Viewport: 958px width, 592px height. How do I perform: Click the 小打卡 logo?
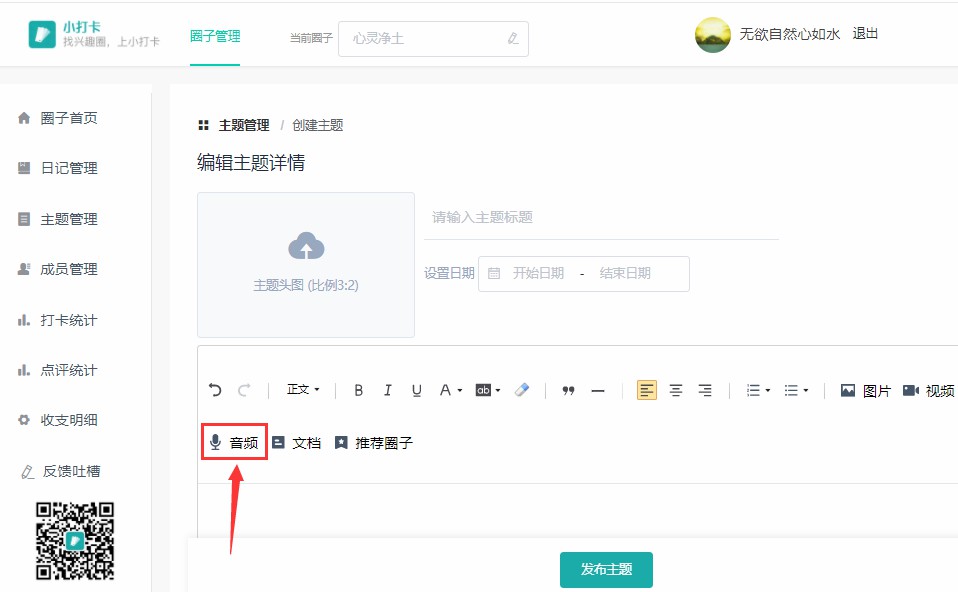pyautogui.click(x=94, y=34)
